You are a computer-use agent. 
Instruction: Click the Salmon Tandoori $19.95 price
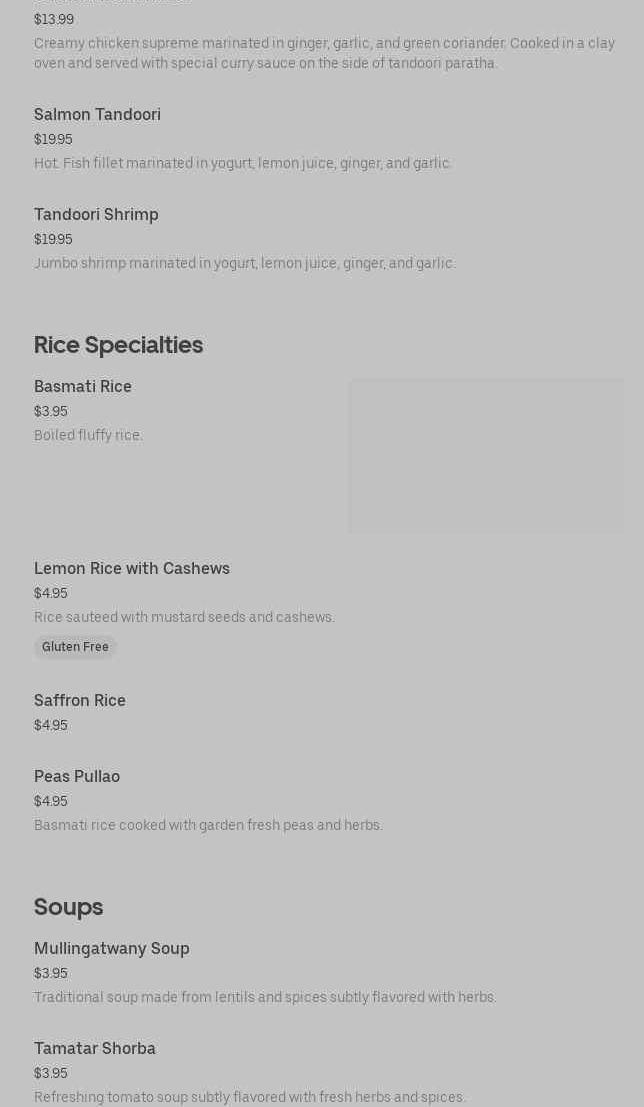[x=53, y=140]
